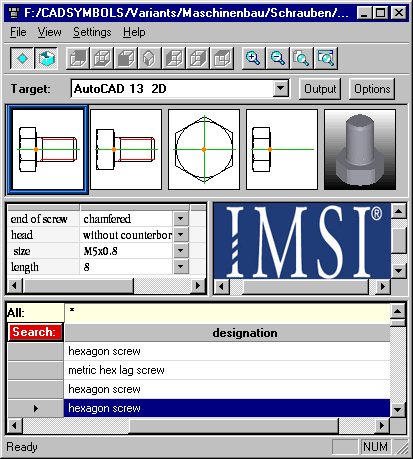The image size is (413, 459).
Task: Click the zoom out magnifier icon
Action: (277, 59)
